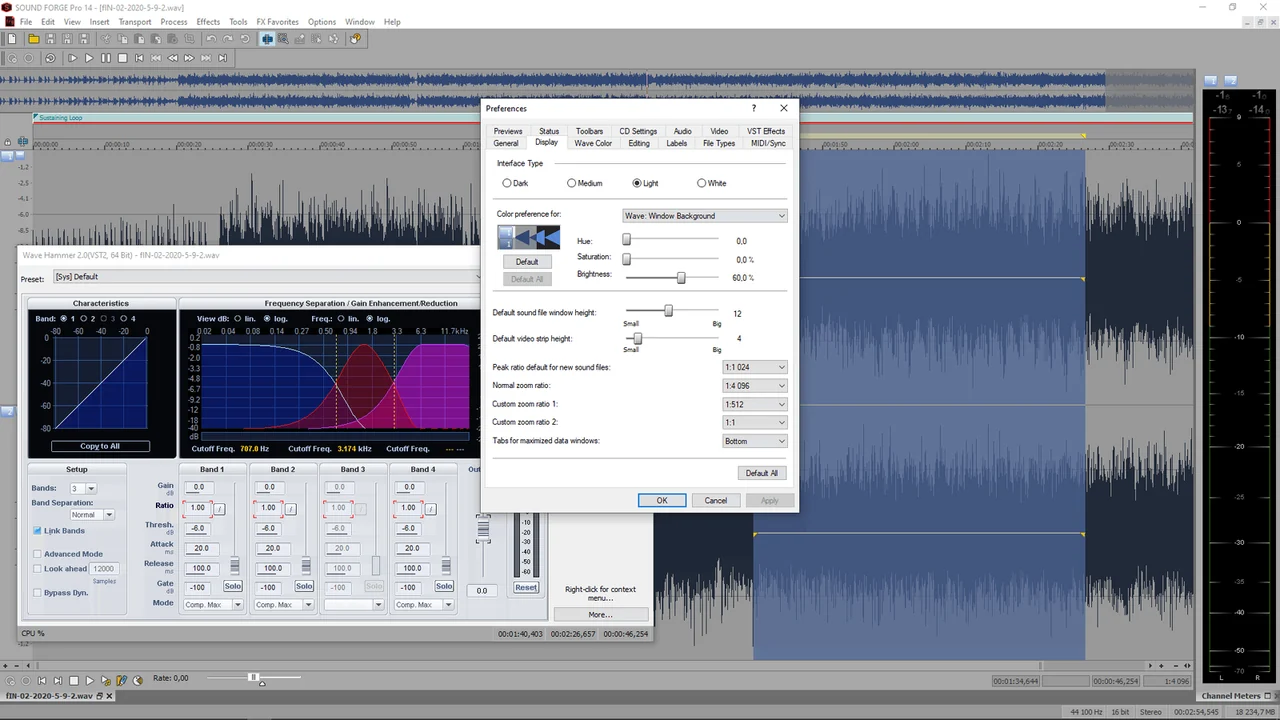
Task: Click the Default sound file window height slider
Action: coord(668,311)
